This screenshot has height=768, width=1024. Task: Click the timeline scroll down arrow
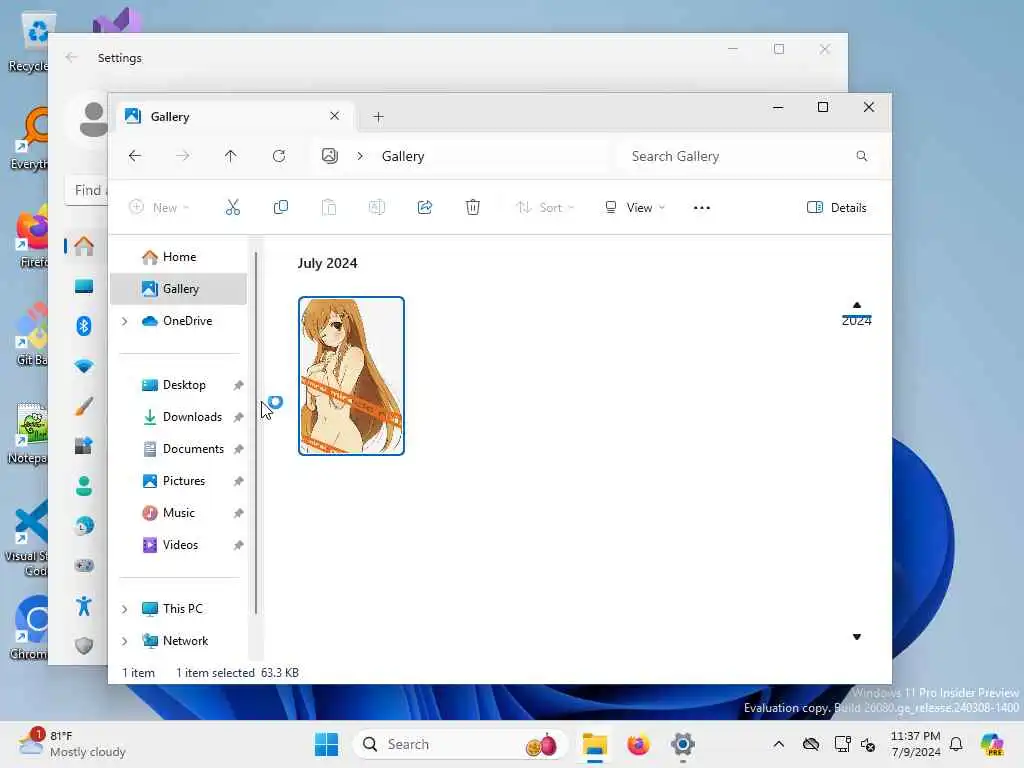click(857, 637)
